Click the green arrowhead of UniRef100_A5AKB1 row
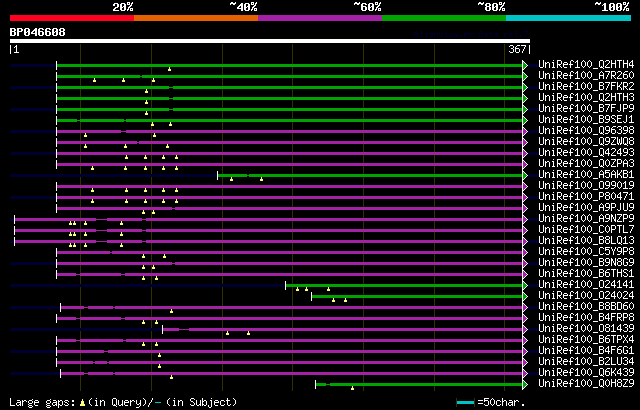Screen dimensions: 640x410 click(x=525, y=175)
